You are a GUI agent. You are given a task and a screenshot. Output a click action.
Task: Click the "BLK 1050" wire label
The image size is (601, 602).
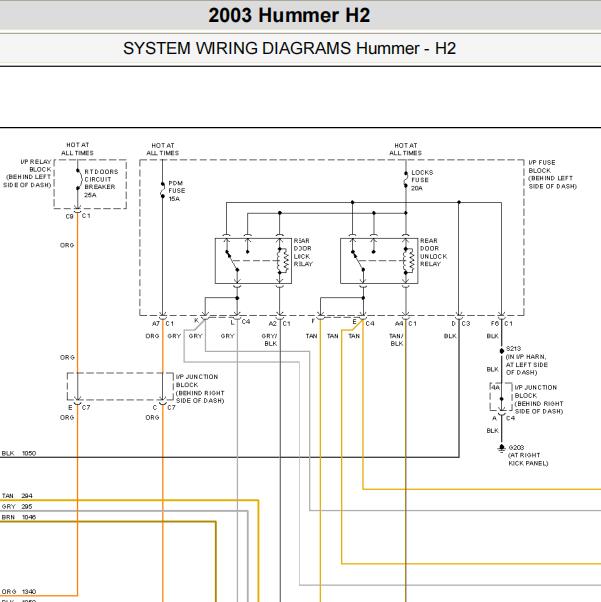(x=18, y=453)
